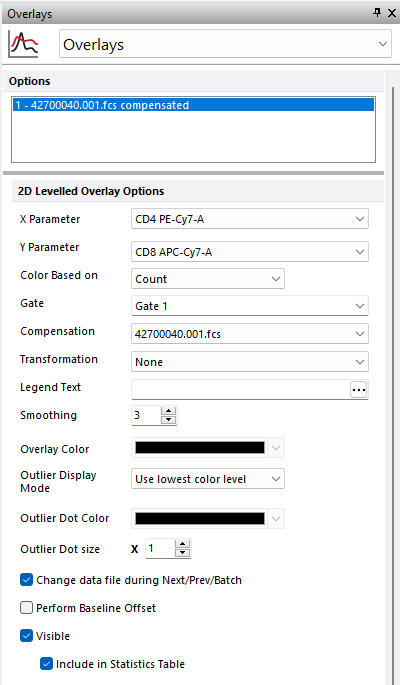This screenshot has height=685, width=400.
Task: Expand the Overlay Color dropdown arrow
Action: 276,447
